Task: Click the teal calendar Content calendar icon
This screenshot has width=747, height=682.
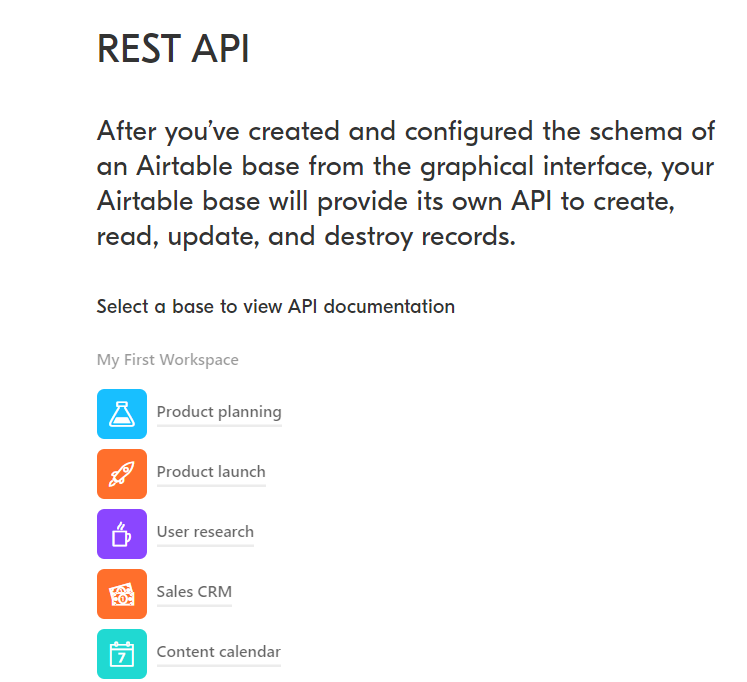Action: [122, 654]
